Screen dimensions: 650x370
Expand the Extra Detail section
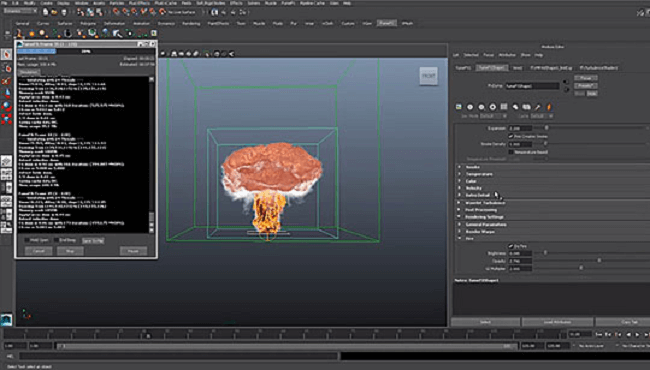tap(459, 195)
